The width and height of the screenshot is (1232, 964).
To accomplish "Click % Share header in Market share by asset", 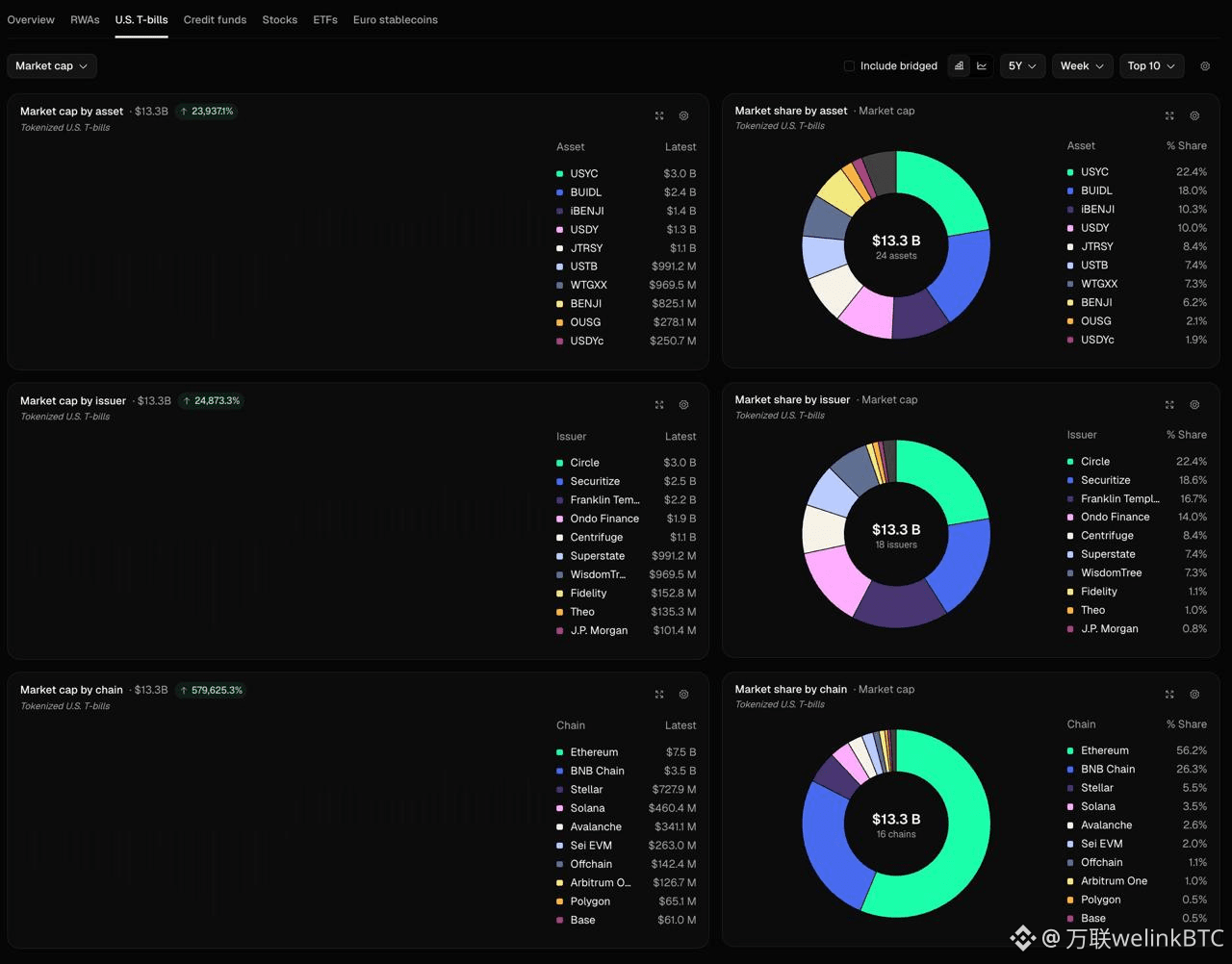I will (x=1187, y=146).
